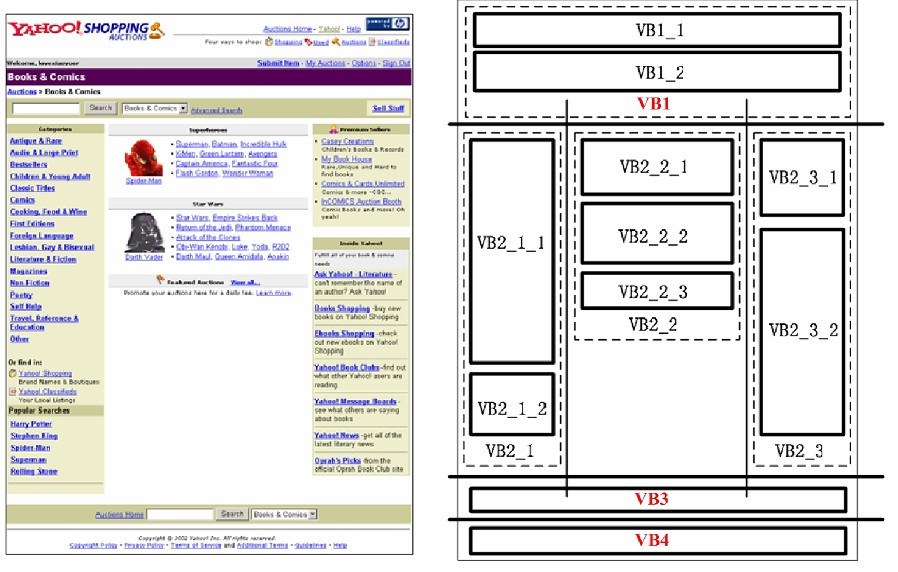Open the Captain America link
Viewport: 898px width, 572px height.
click(x=202, y=163)
